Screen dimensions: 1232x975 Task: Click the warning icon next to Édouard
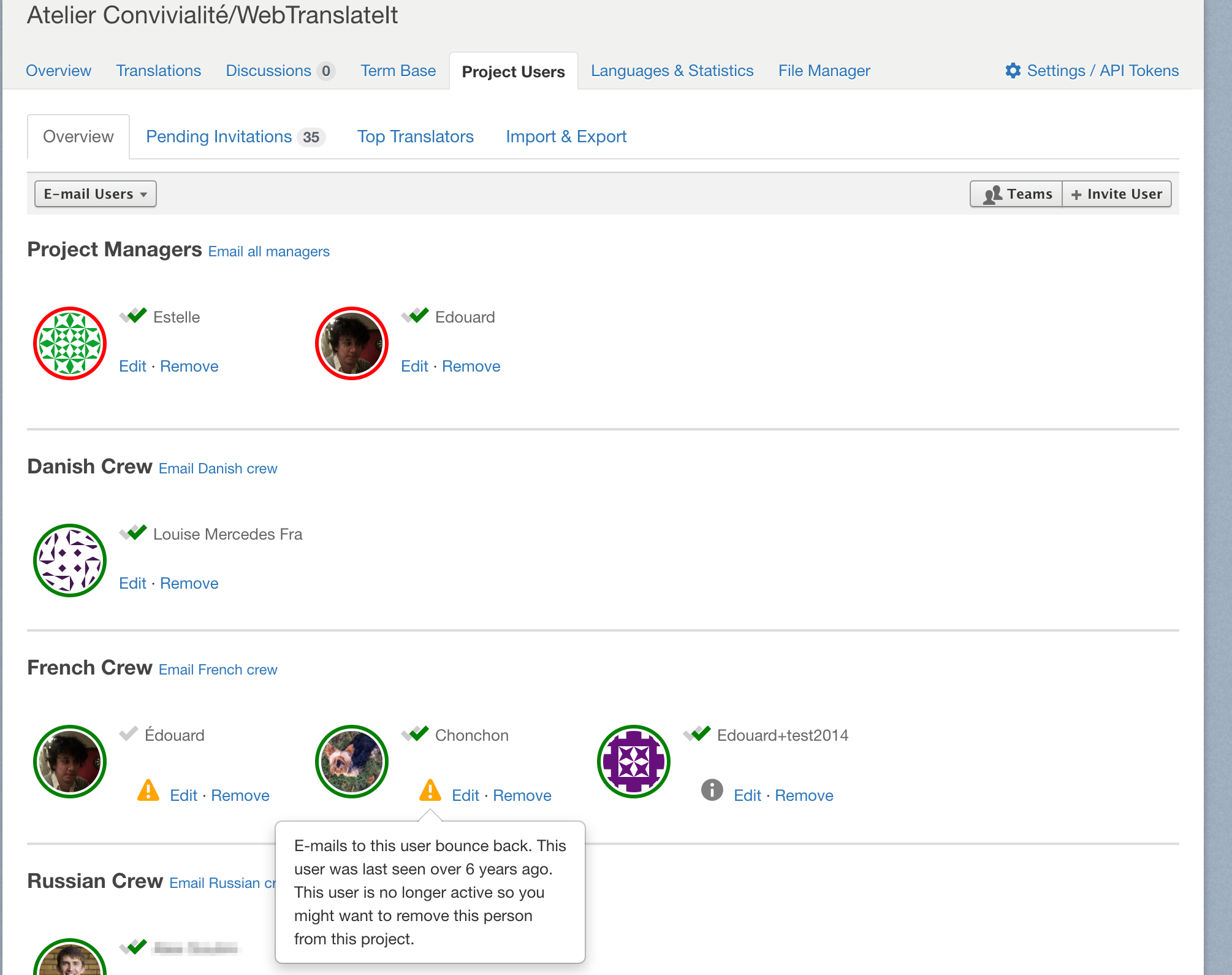(x=148, y=790)
